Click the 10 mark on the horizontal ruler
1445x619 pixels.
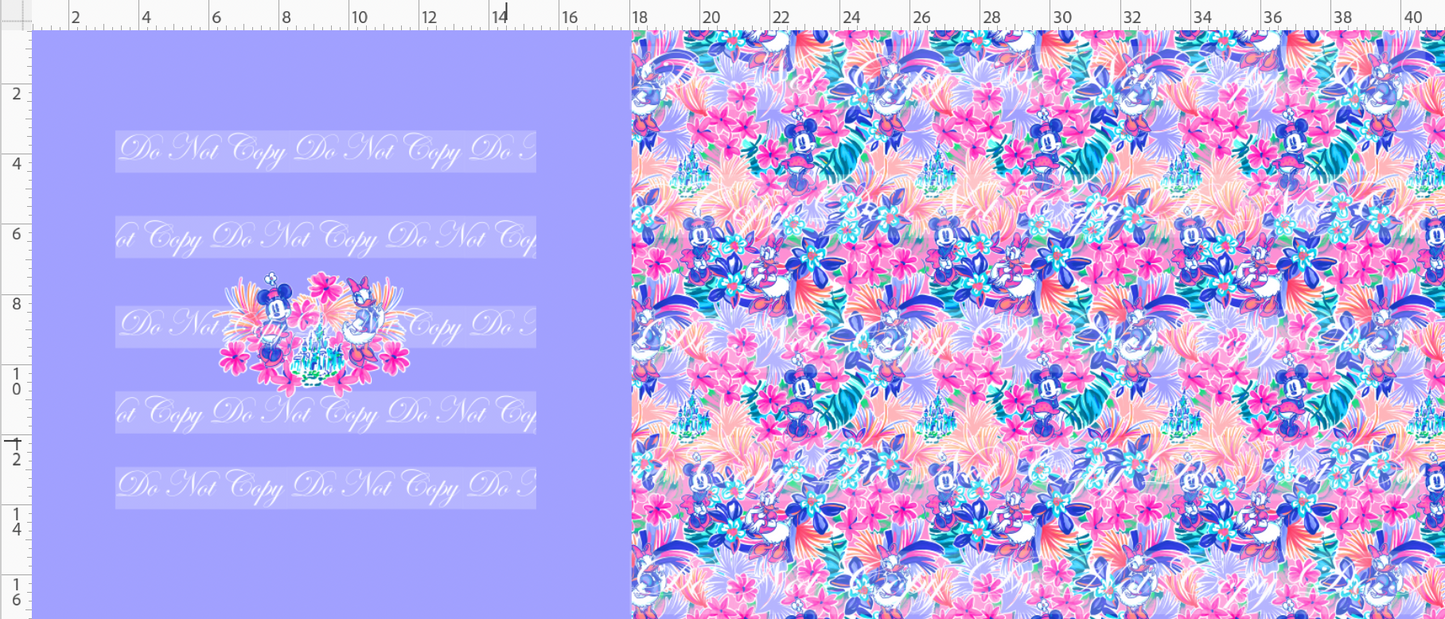click(358, 17)
